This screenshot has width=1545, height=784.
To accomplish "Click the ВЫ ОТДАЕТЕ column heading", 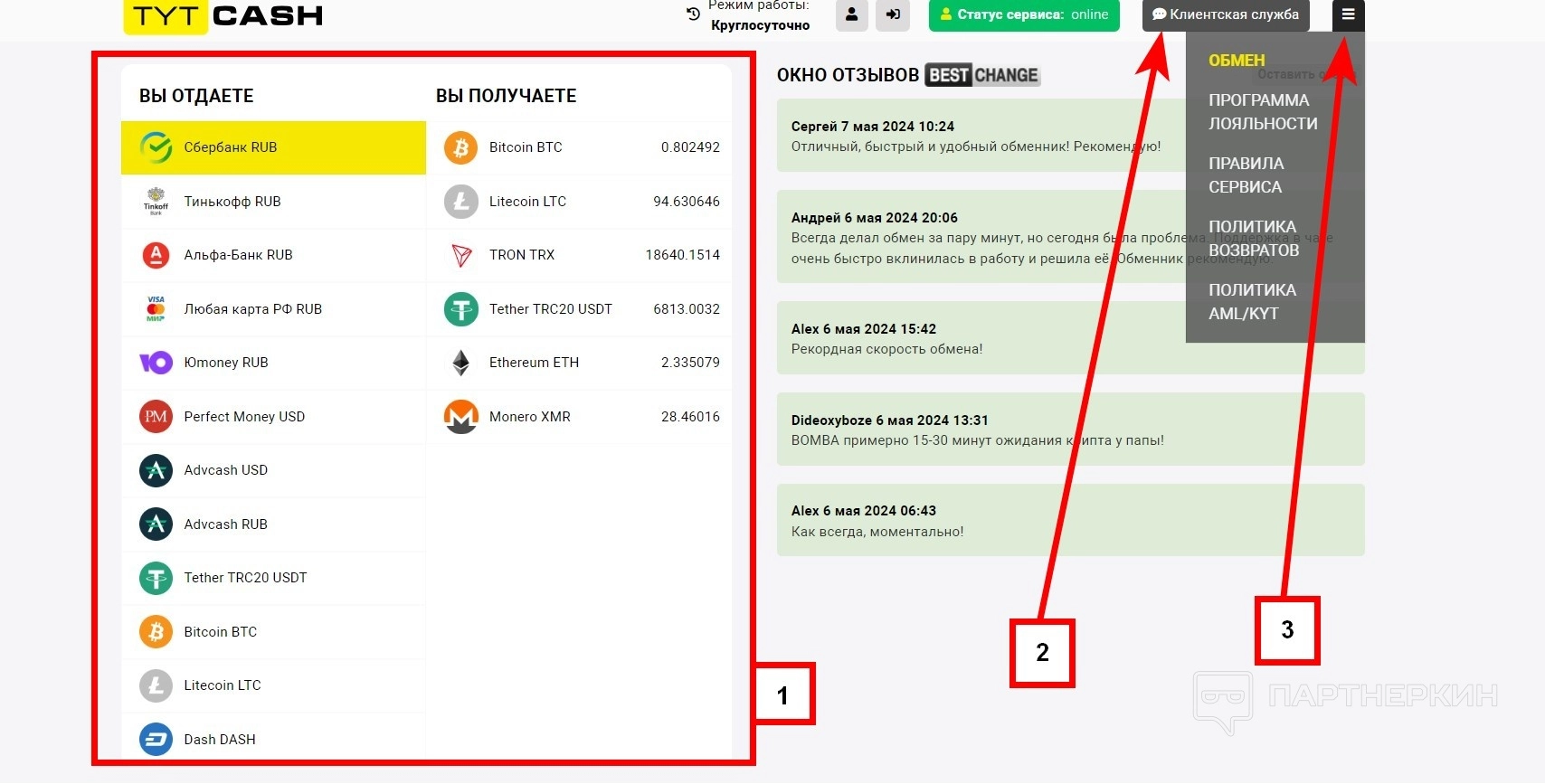I will pos(196,96).
